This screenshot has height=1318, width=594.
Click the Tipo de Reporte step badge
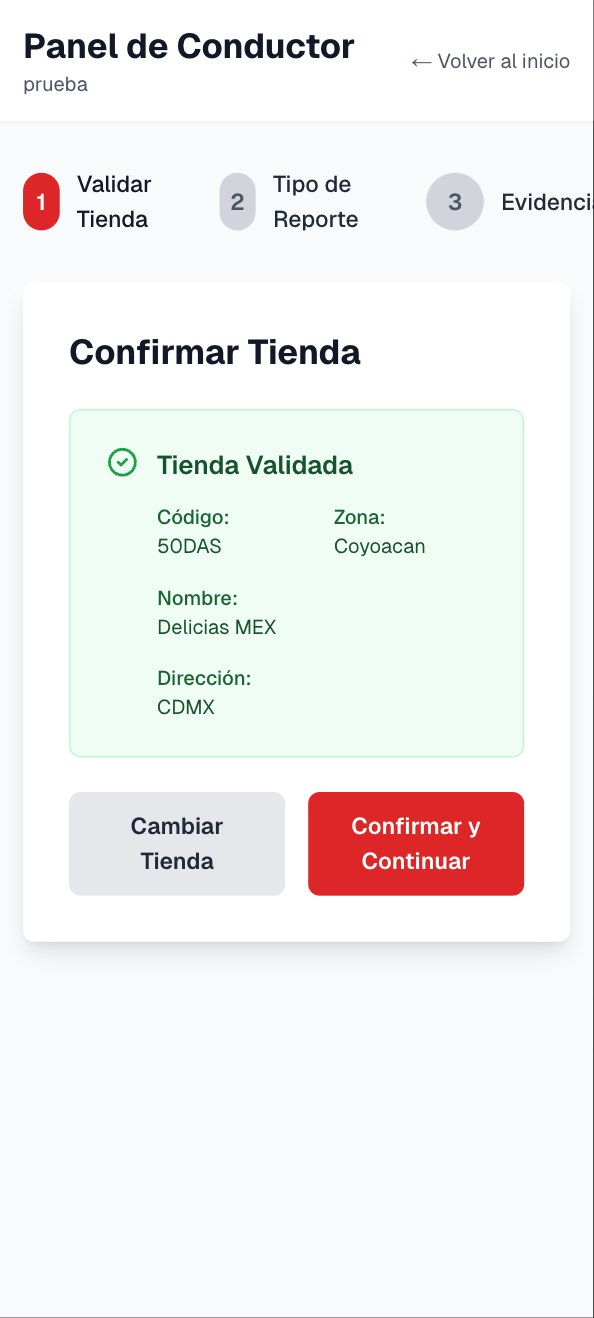point(237,201)
